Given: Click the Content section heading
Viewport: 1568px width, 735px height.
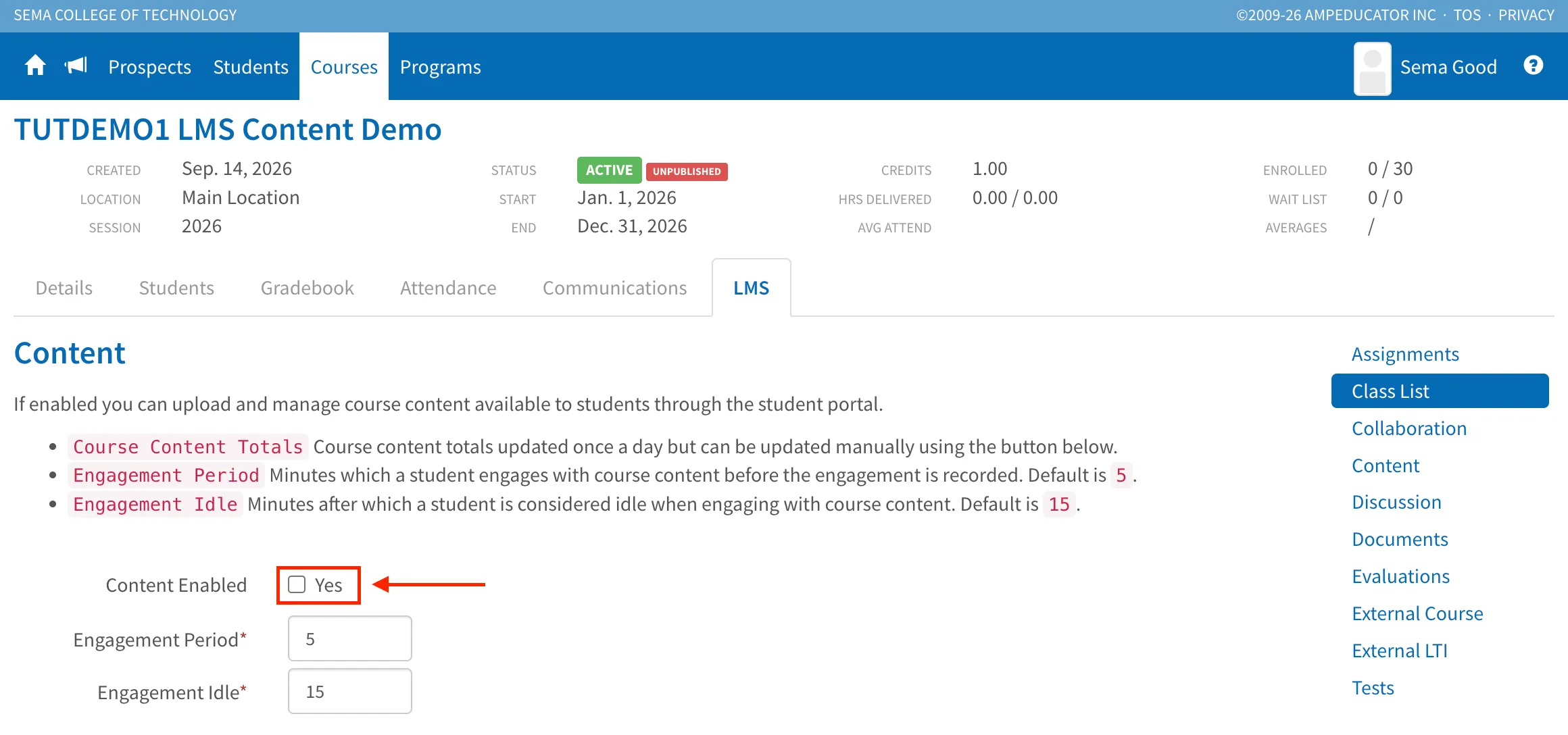Looking at the screenshot, I should point(70,353).
